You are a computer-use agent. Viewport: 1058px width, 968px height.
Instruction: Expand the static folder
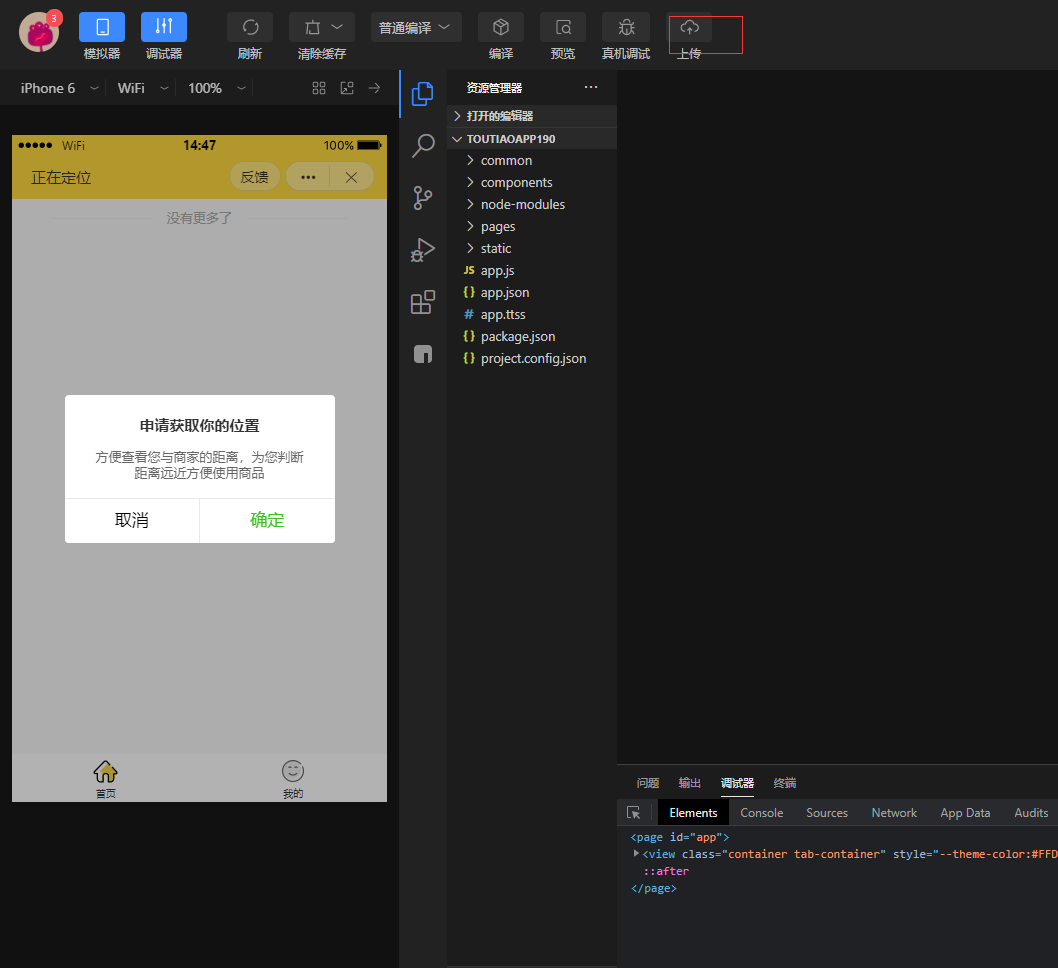(532, 249)
